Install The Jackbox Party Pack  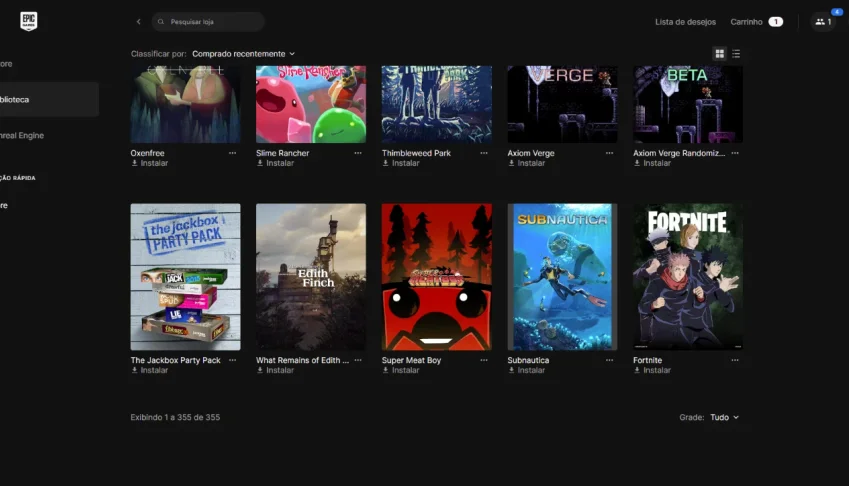[x=149, y=370]
